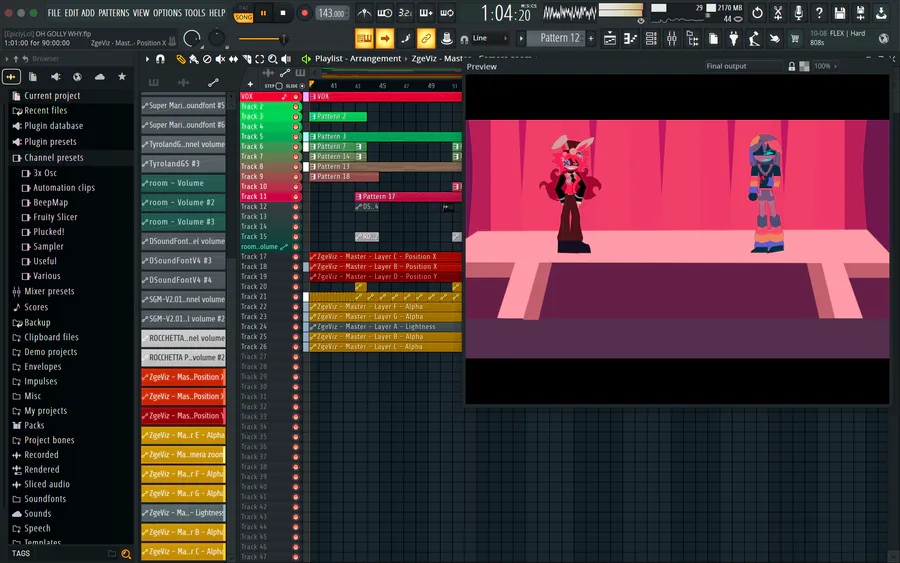
Task: Open the Piano roll view icon
Action: [x=630, y=38]
